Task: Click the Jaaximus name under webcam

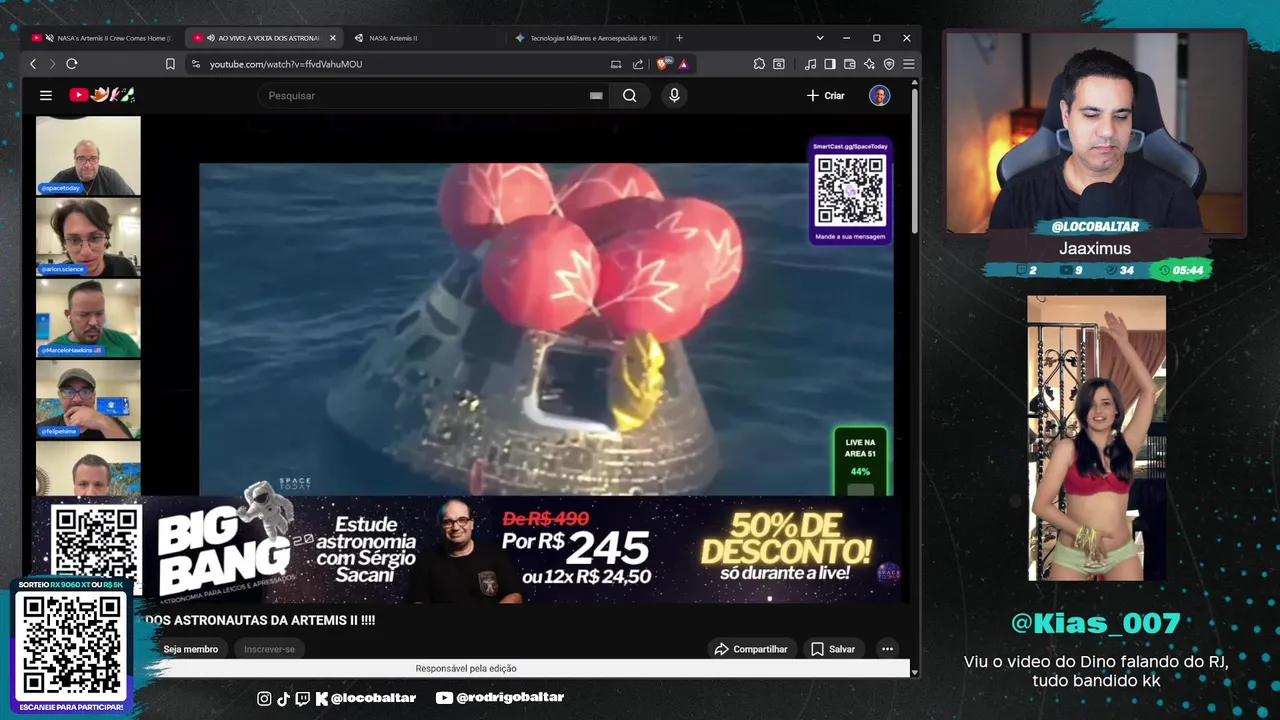Action: tap(1095, 249)
